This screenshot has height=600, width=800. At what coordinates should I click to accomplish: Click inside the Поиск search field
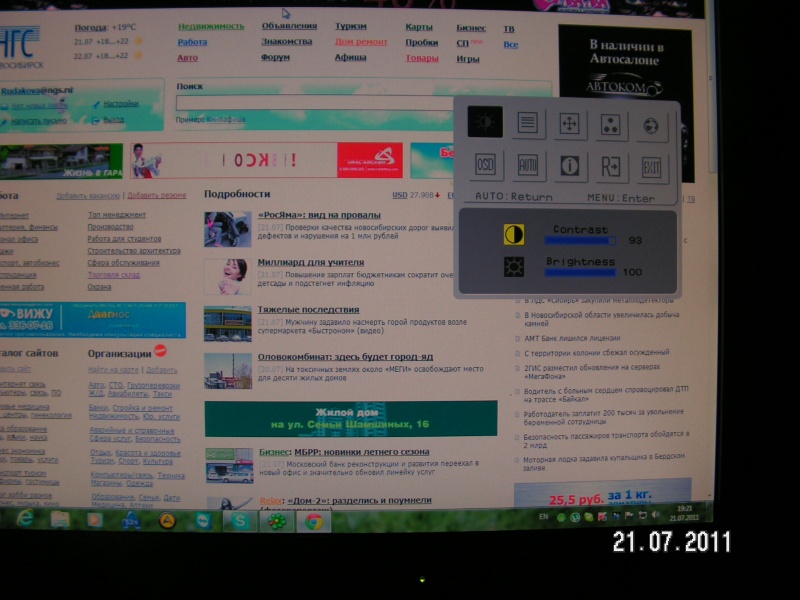pyautogui.click(x=360, y=102)
